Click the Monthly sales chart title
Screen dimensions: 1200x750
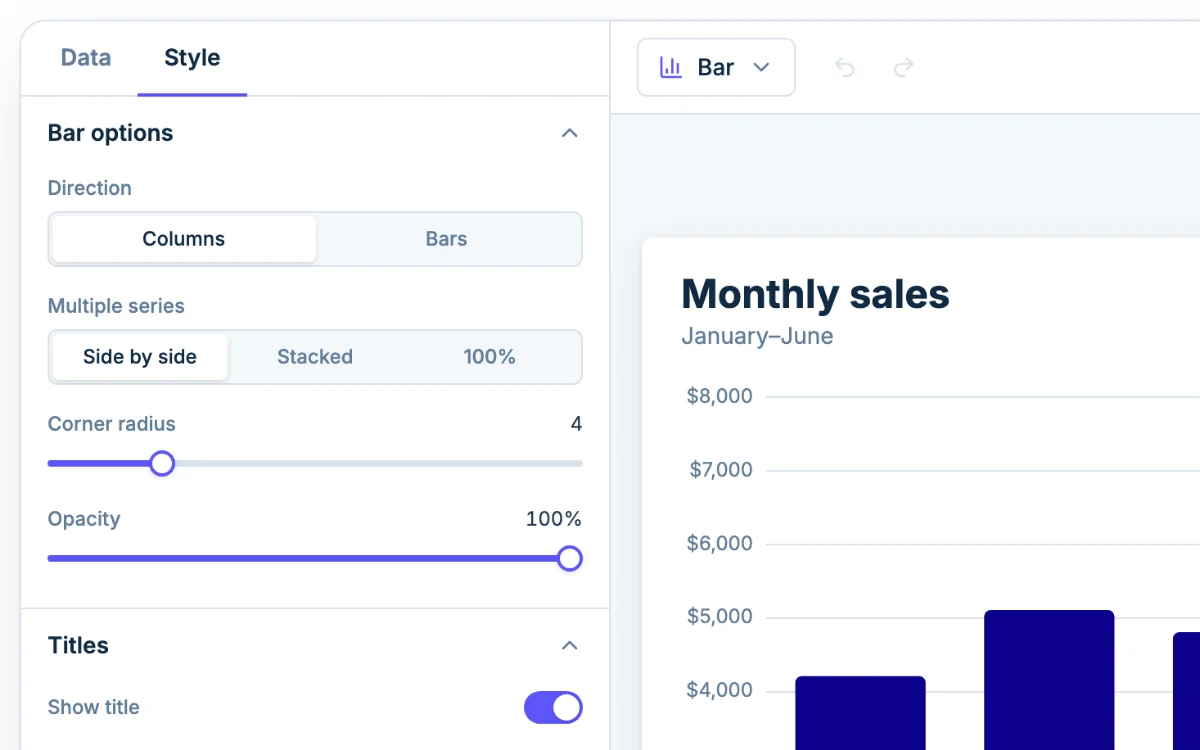815,294
